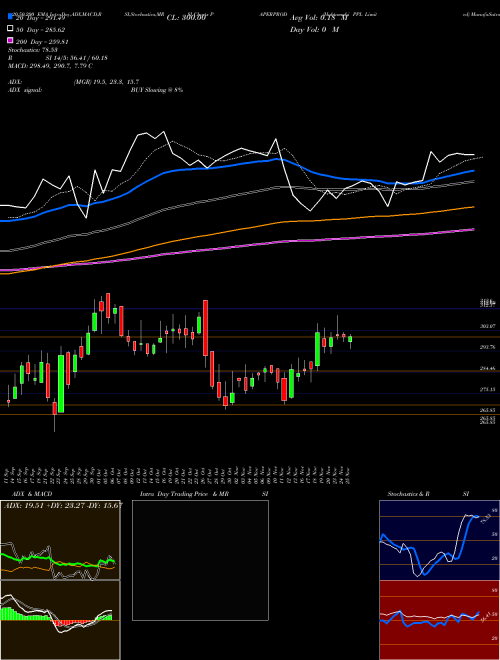Click the 302.07 price axis label
The height and width of the screenshot is (660, 500).
coord(488,326)
